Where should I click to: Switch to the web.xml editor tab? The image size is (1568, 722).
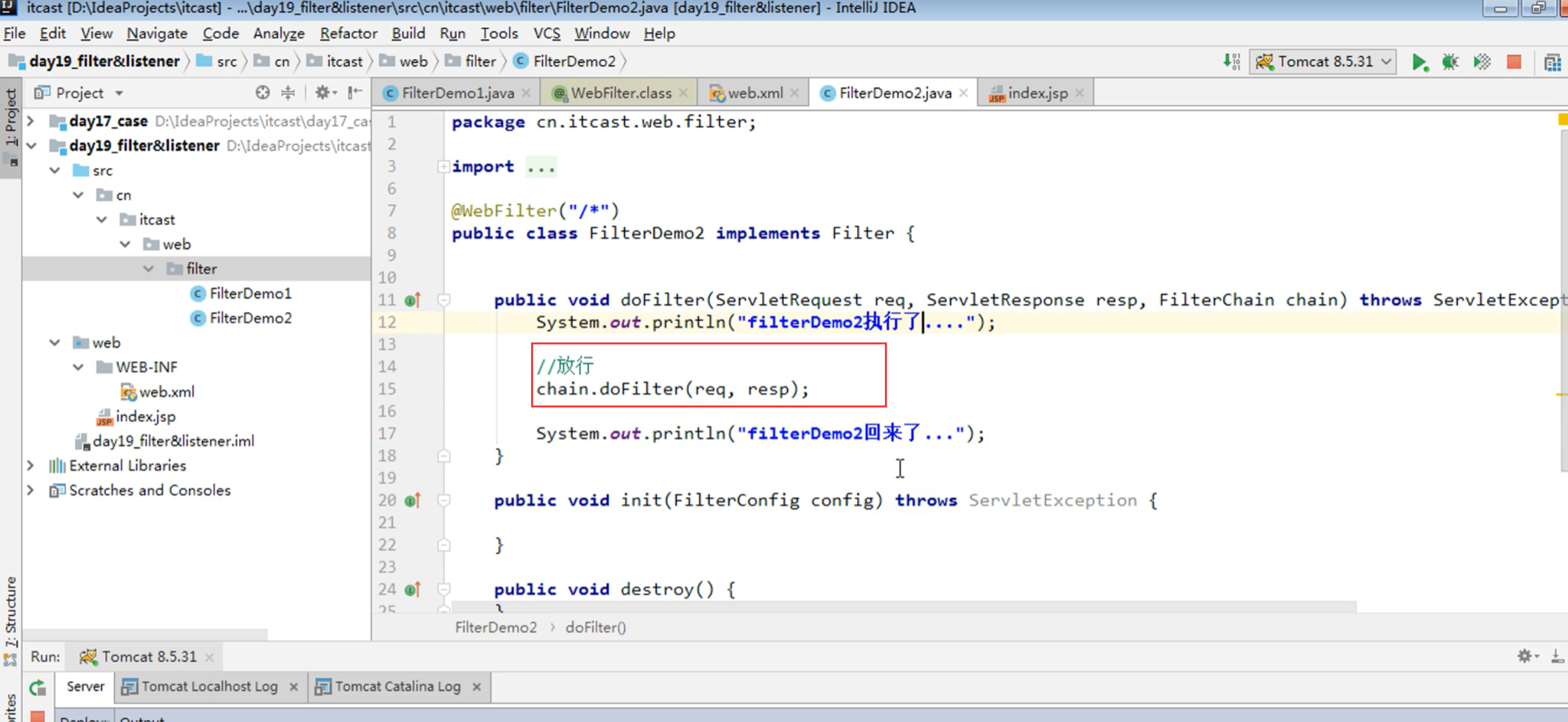(x=754, y=94)
